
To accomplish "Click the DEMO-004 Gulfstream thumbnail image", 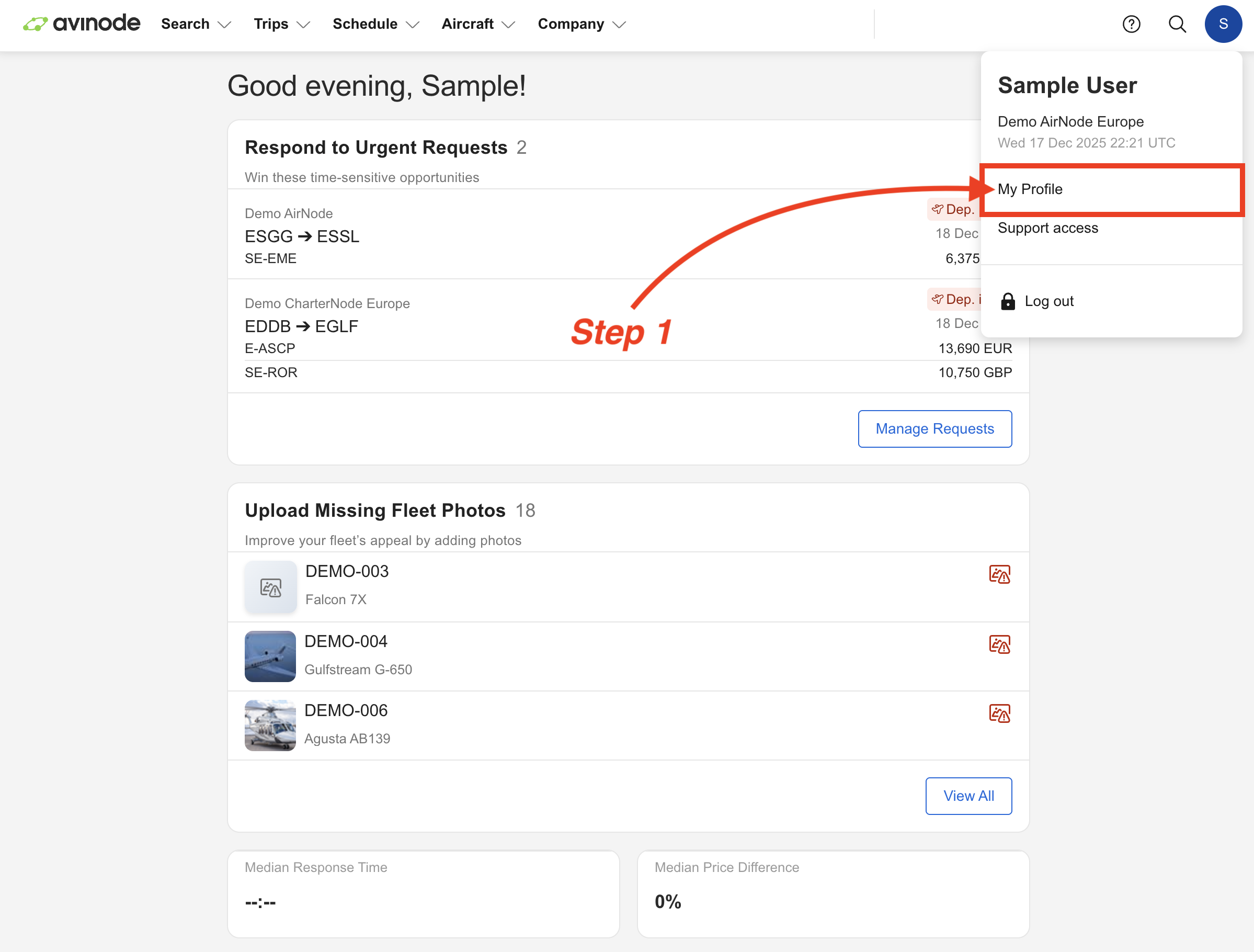I will [x=270, y=656].
